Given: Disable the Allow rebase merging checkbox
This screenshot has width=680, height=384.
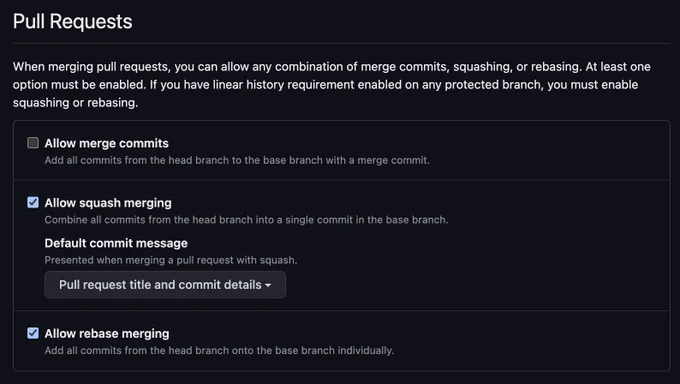Looking at the screenshot, I should coord(33,333).
